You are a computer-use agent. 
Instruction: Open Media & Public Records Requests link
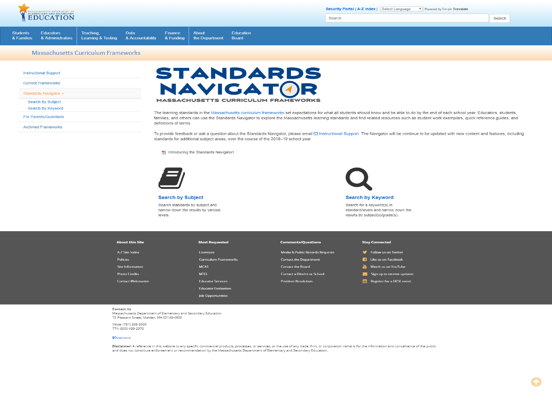308,252
